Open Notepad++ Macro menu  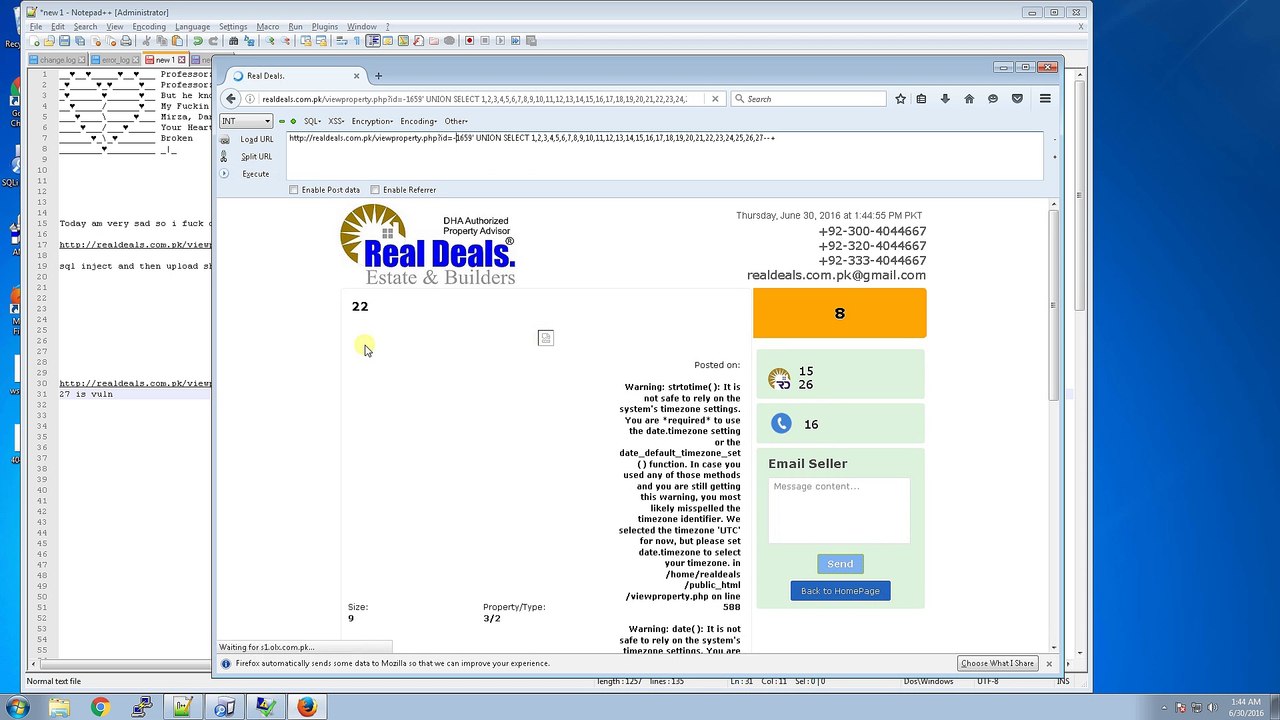pyautogui.click(x=268, y=27)
